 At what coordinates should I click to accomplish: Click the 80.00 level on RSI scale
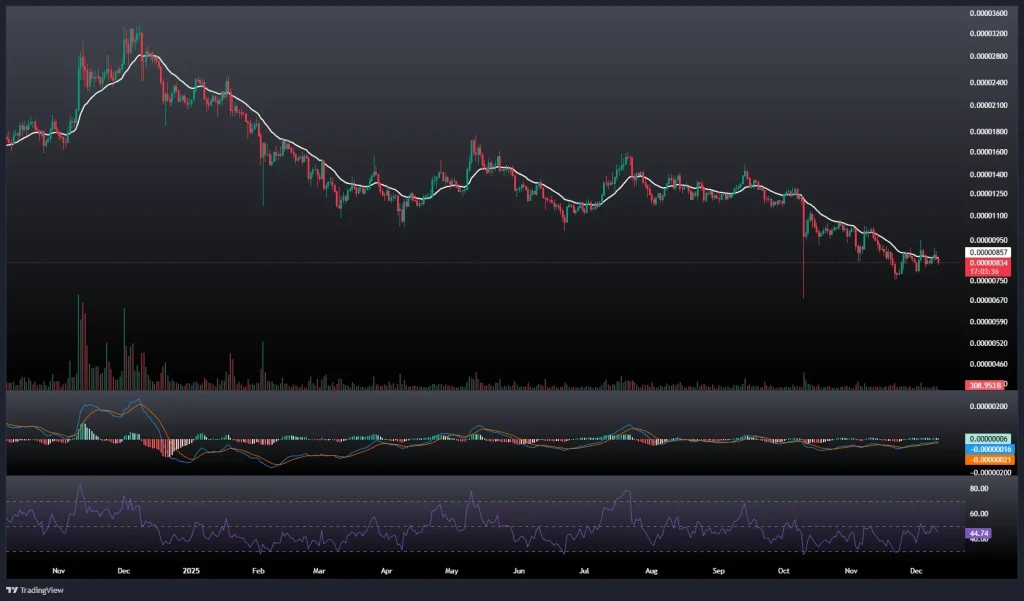pos(980,489)
